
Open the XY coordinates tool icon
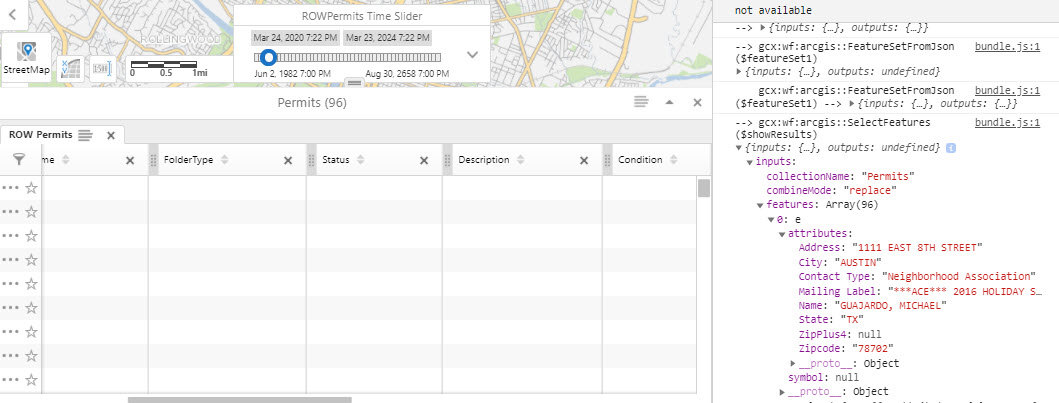click(70, 69)
